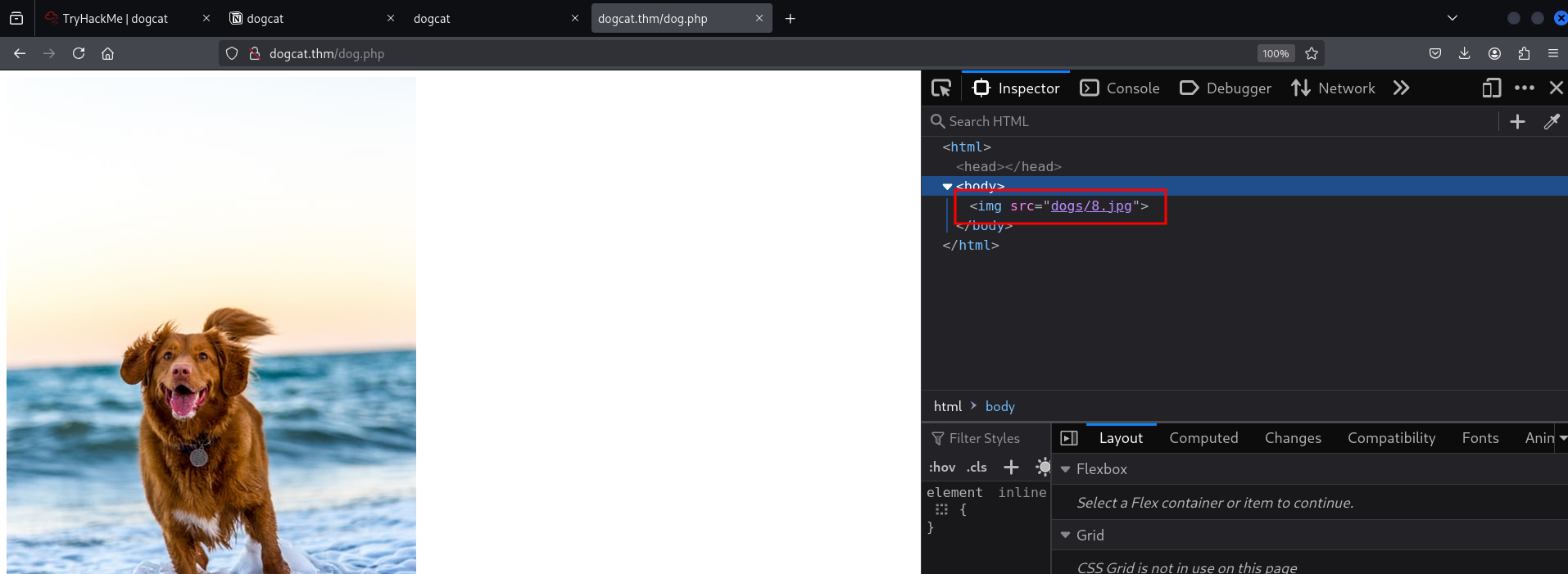Click the Search HTML field
Viewport: 1568px width, 574px height.
pyautogui.click(x=1212, y=122)
